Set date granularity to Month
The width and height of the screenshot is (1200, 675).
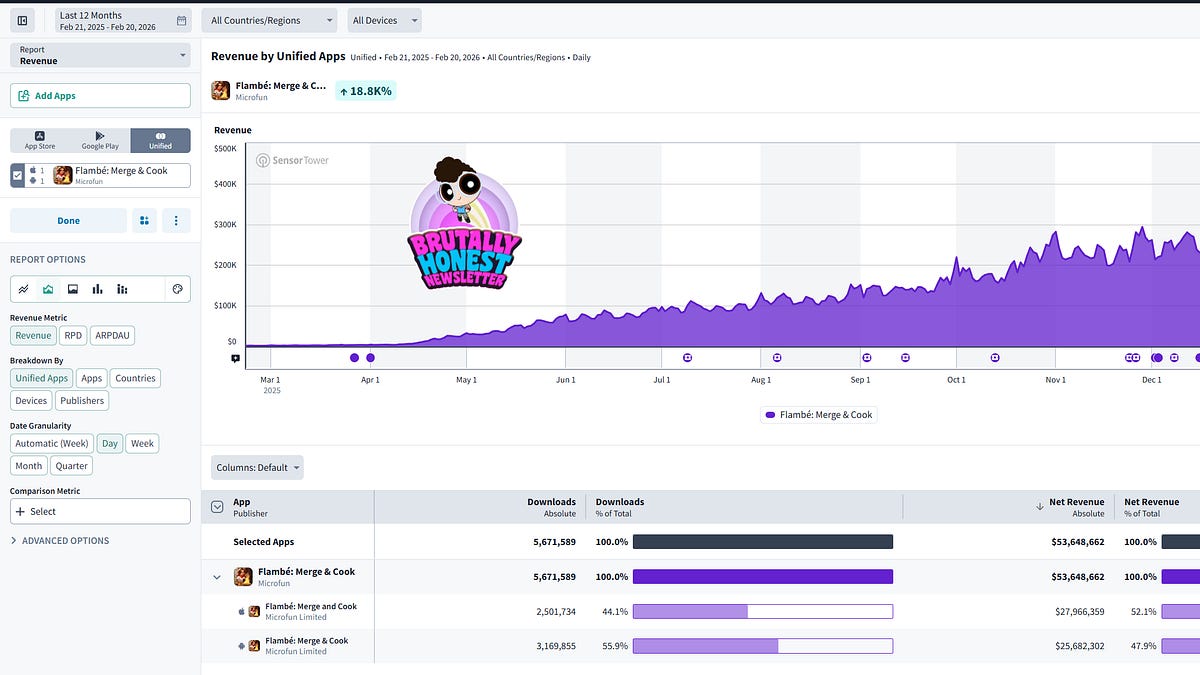(29, 465)
